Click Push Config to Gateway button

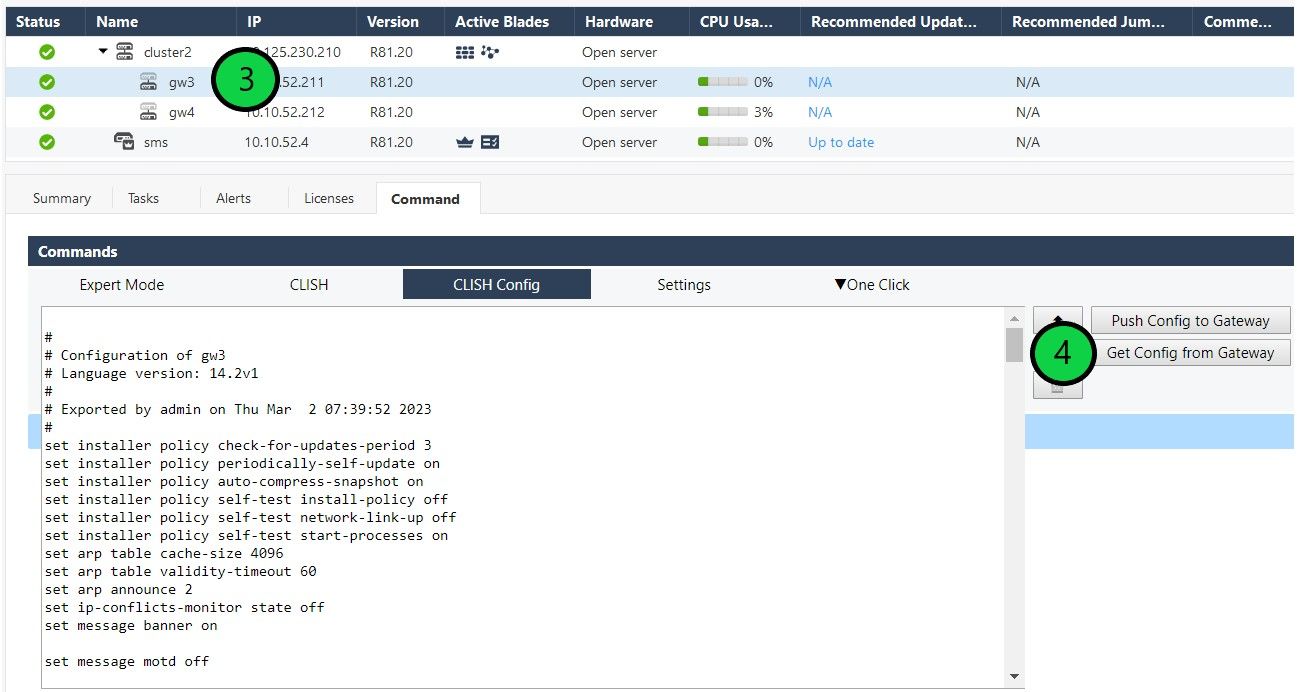(x=1190, y=320)
